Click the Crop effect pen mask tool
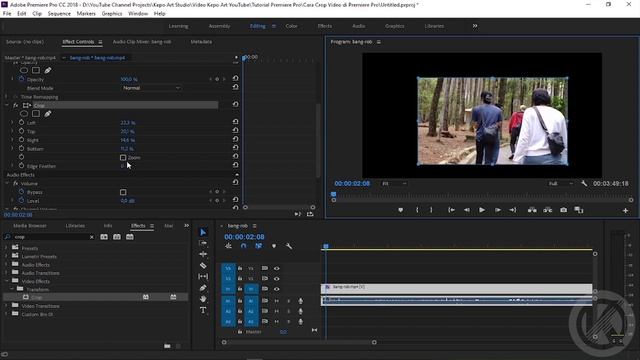This screenshot has height=360, width=640. coord(48,114)
